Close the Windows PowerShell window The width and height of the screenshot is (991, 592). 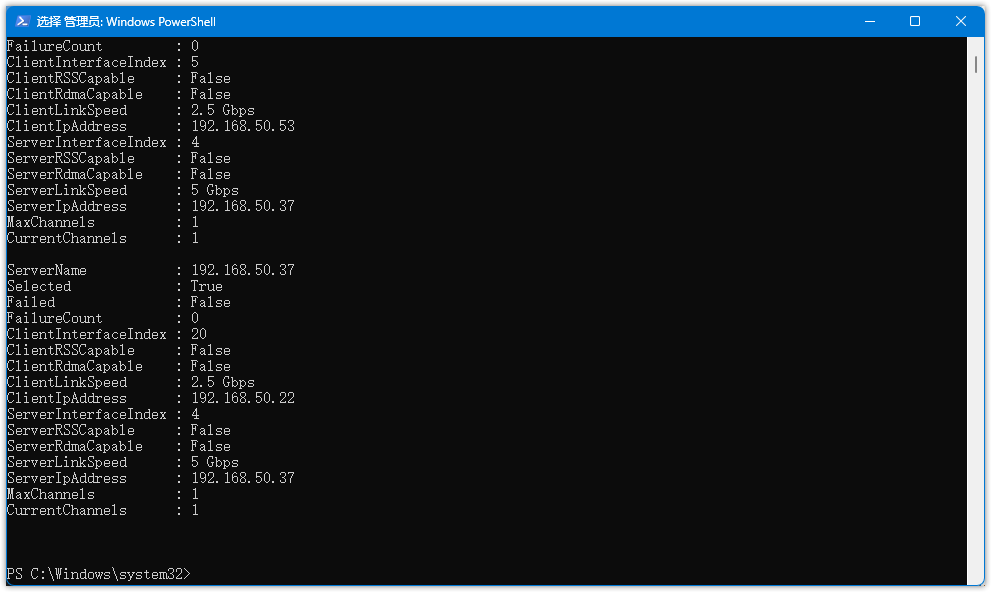[x=961, y=21]
